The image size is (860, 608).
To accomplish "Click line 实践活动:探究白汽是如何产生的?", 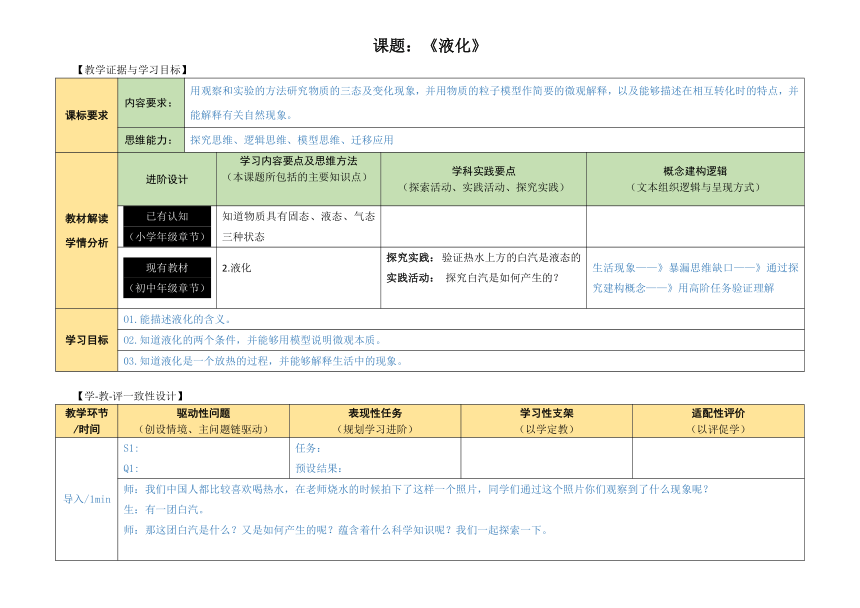I will pos(473,278).
